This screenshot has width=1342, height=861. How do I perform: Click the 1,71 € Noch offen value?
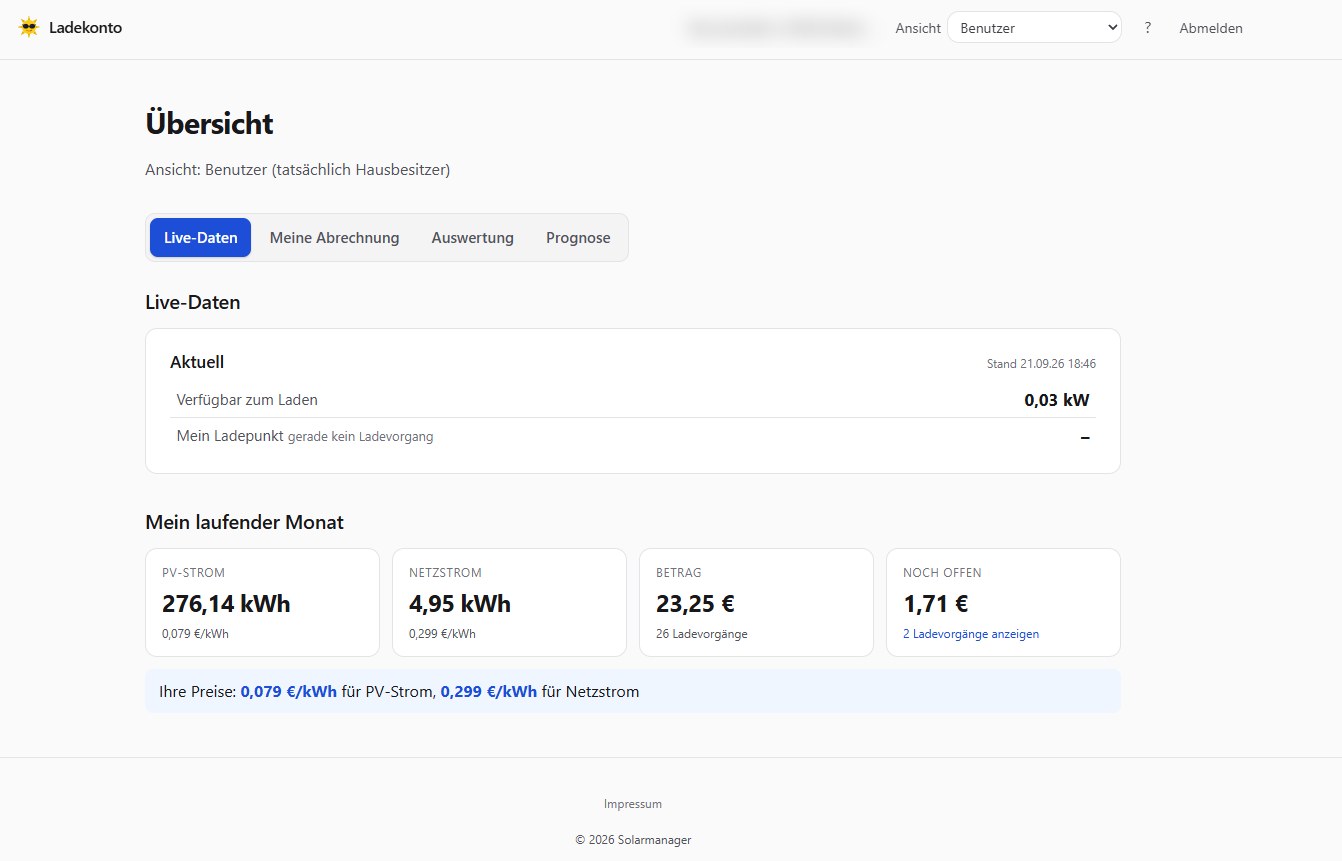935,604
